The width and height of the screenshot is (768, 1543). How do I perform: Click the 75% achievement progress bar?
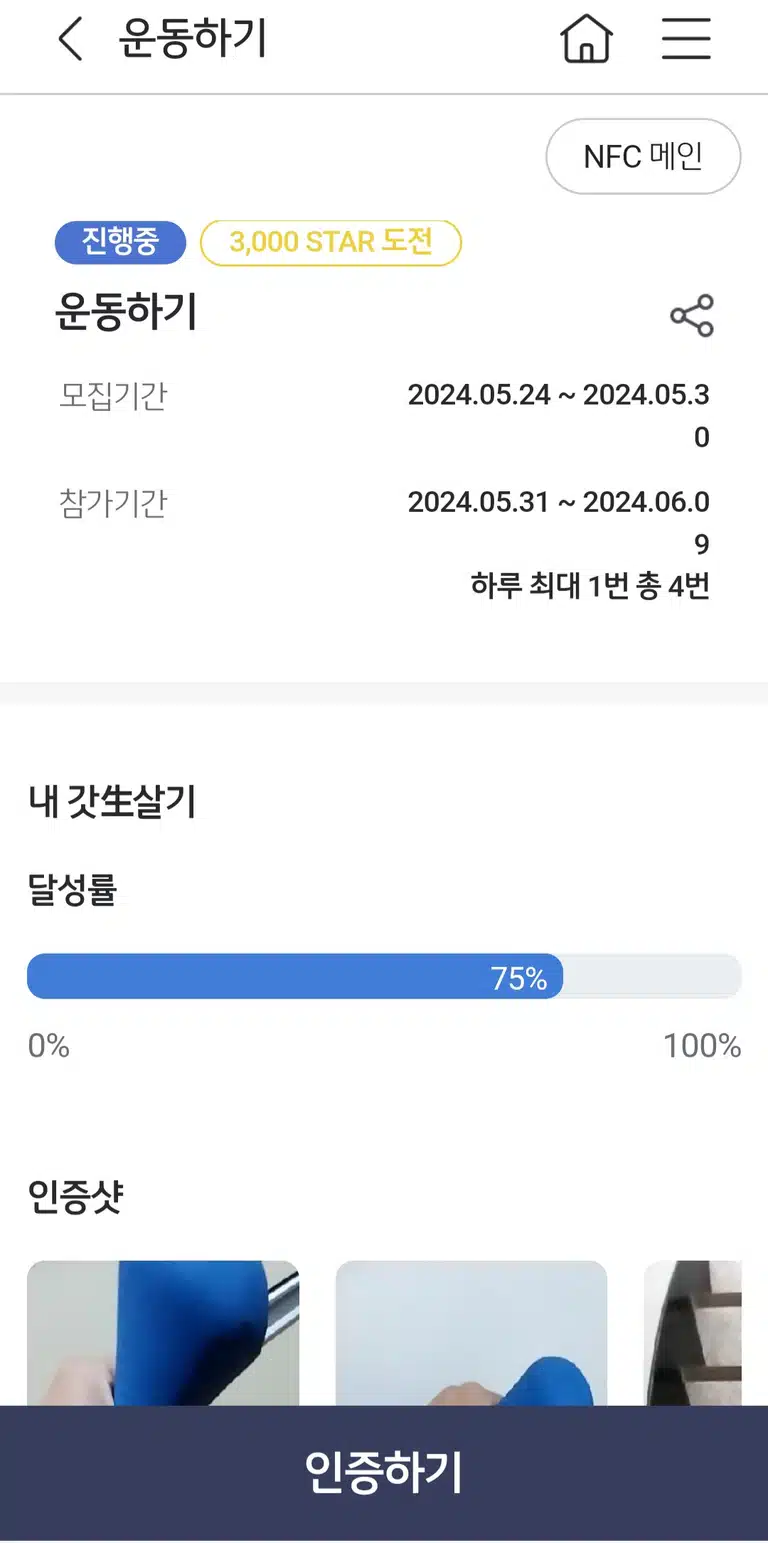click(x=384, y=976)
